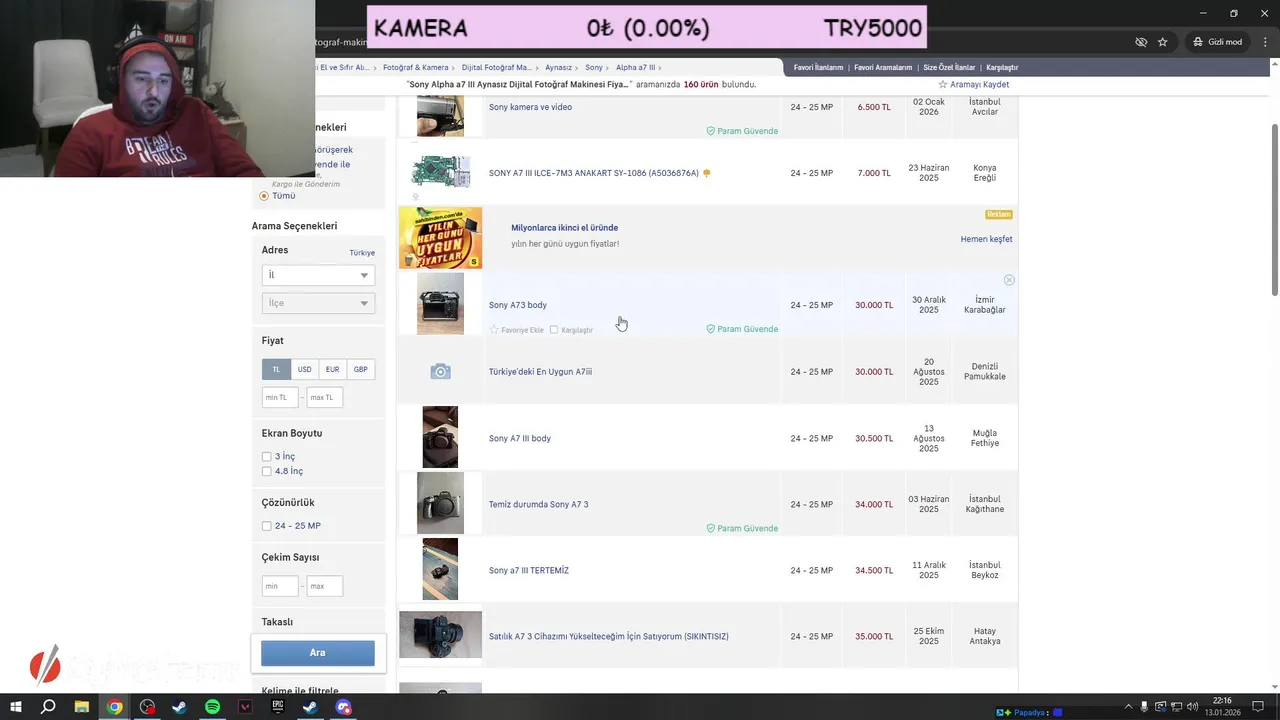Open the Windows Start menu
The height and width of the screenshot is (720, 1280).
pyautogui.click(x=16, y=707)
